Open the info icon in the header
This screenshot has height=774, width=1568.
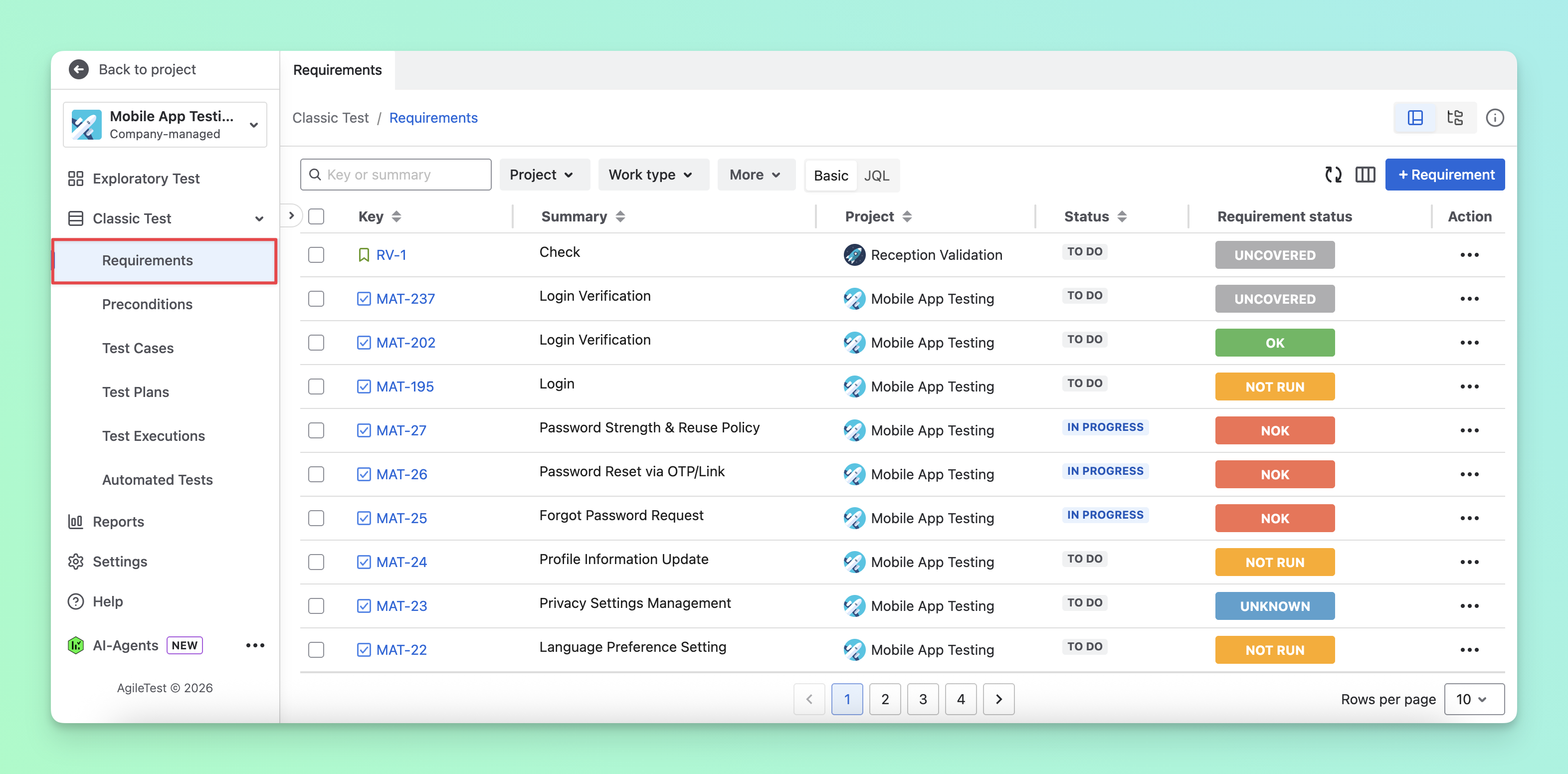point(1494,117)
